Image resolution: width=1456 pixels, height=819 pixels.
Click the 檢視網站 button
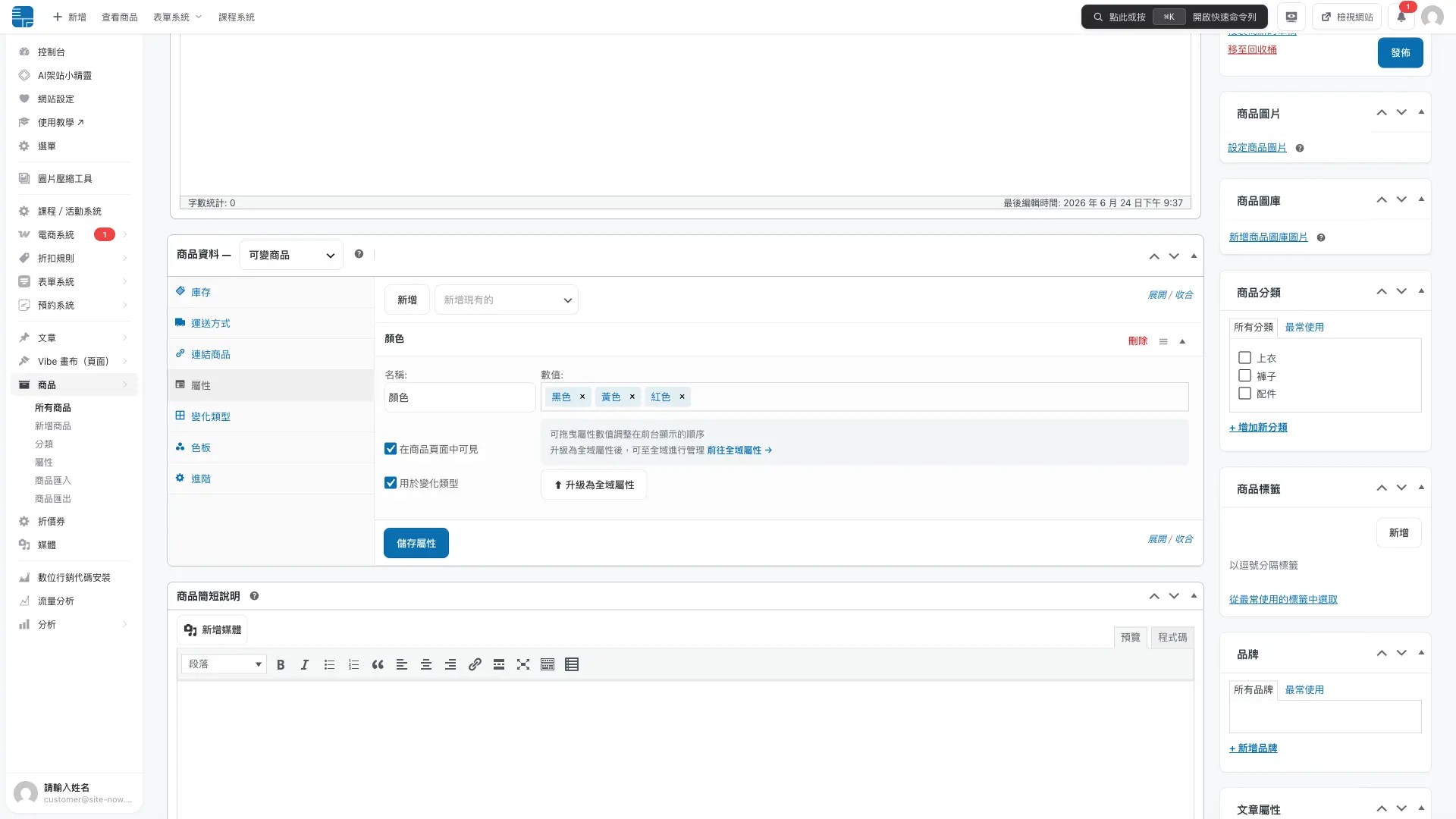pos(1347,17)
